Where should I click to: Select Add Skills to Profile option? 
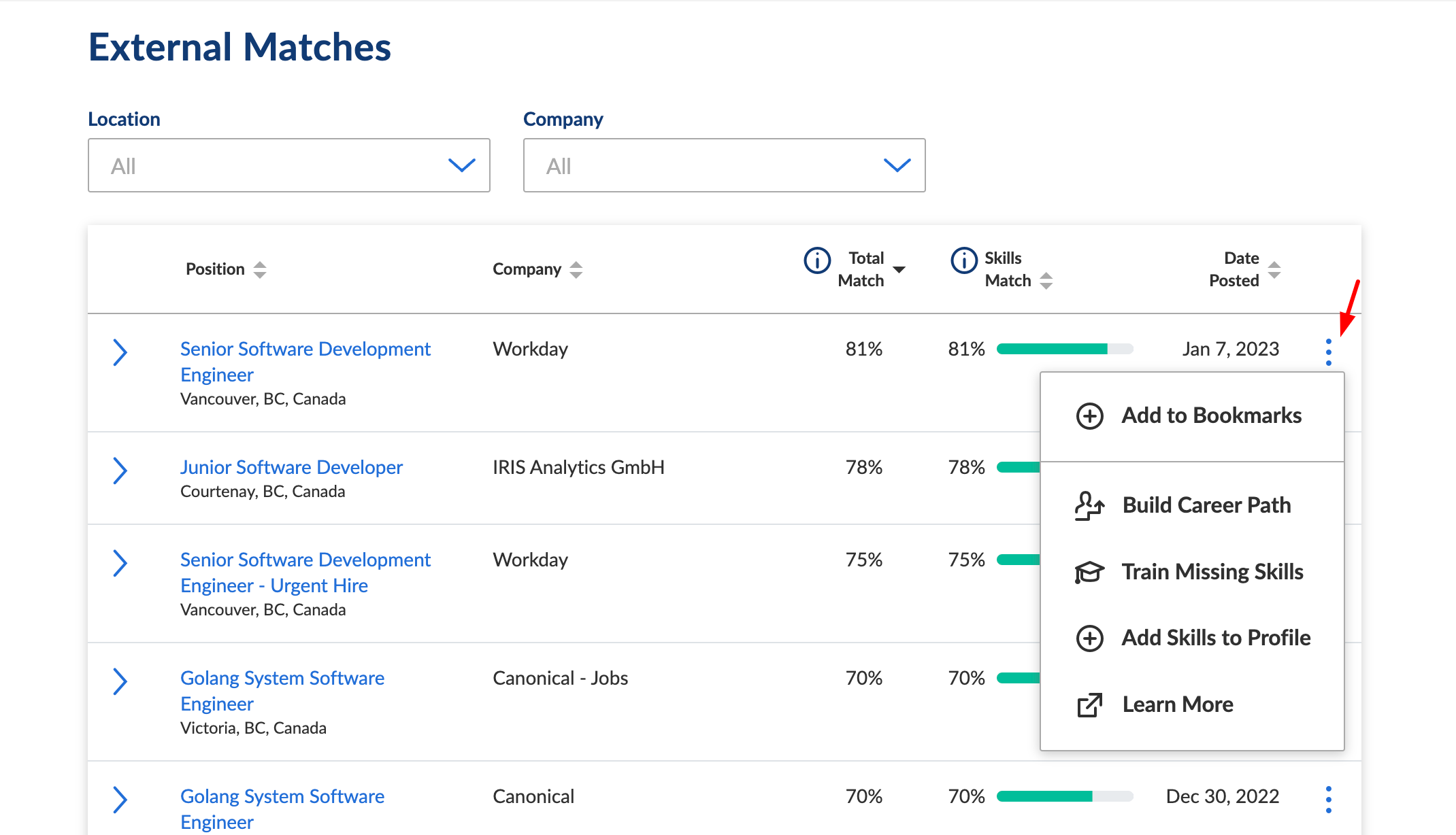[x=1192, y=638]
